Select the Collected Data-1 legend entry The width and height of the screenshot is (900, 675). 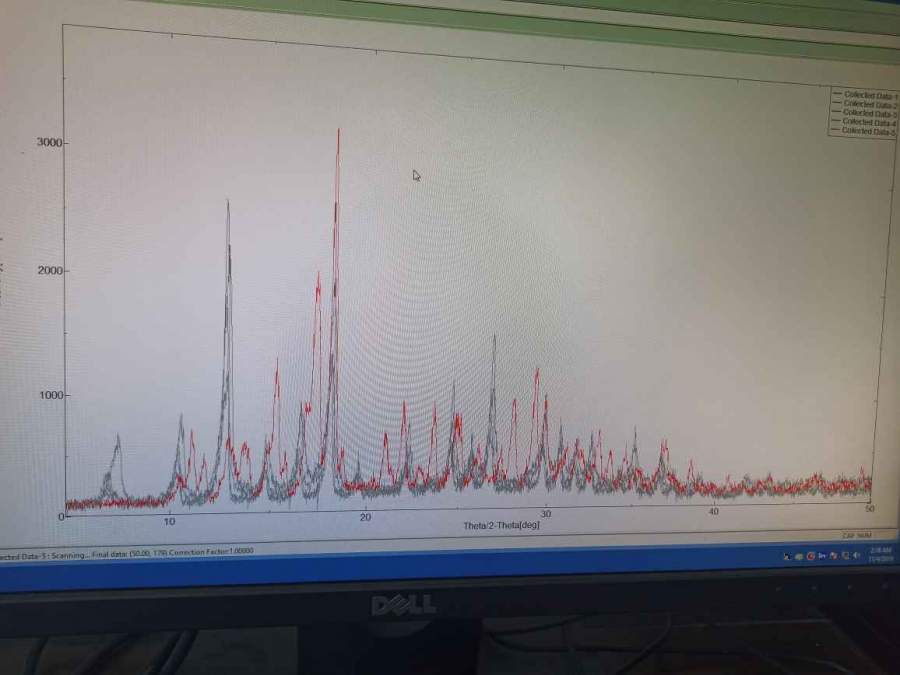pyautogui.click(x=867, y=95)
